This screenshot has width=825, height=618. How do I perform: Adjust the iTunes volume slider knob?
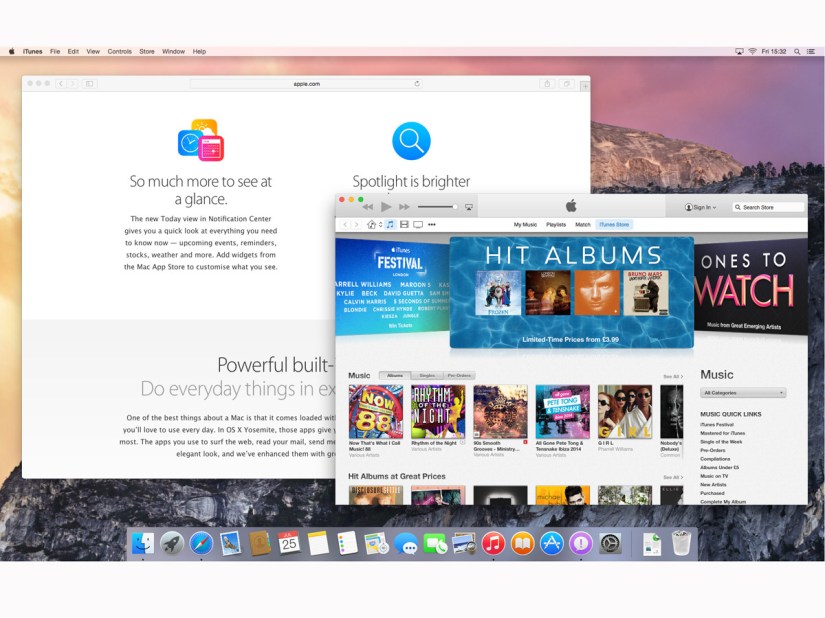click(455, 207)
